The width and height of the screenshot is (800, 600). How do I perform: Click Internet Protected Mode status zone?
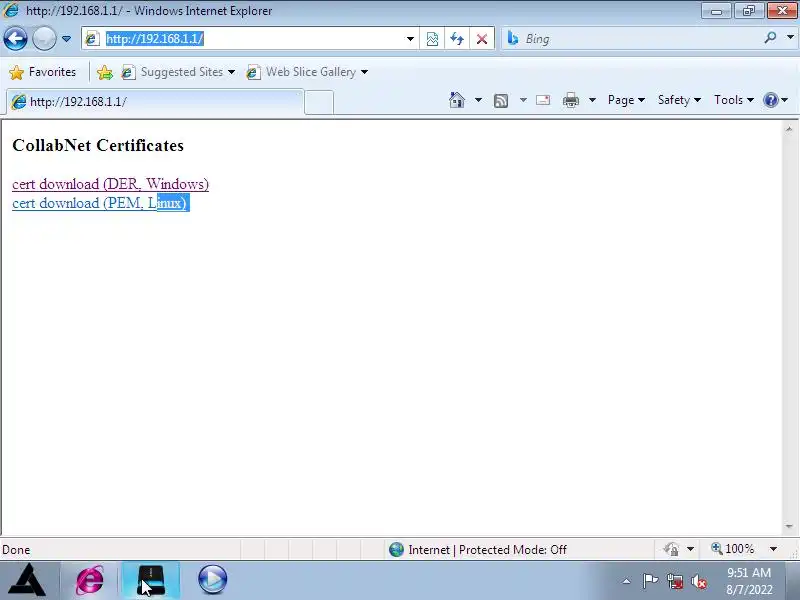tap(478, 549)
